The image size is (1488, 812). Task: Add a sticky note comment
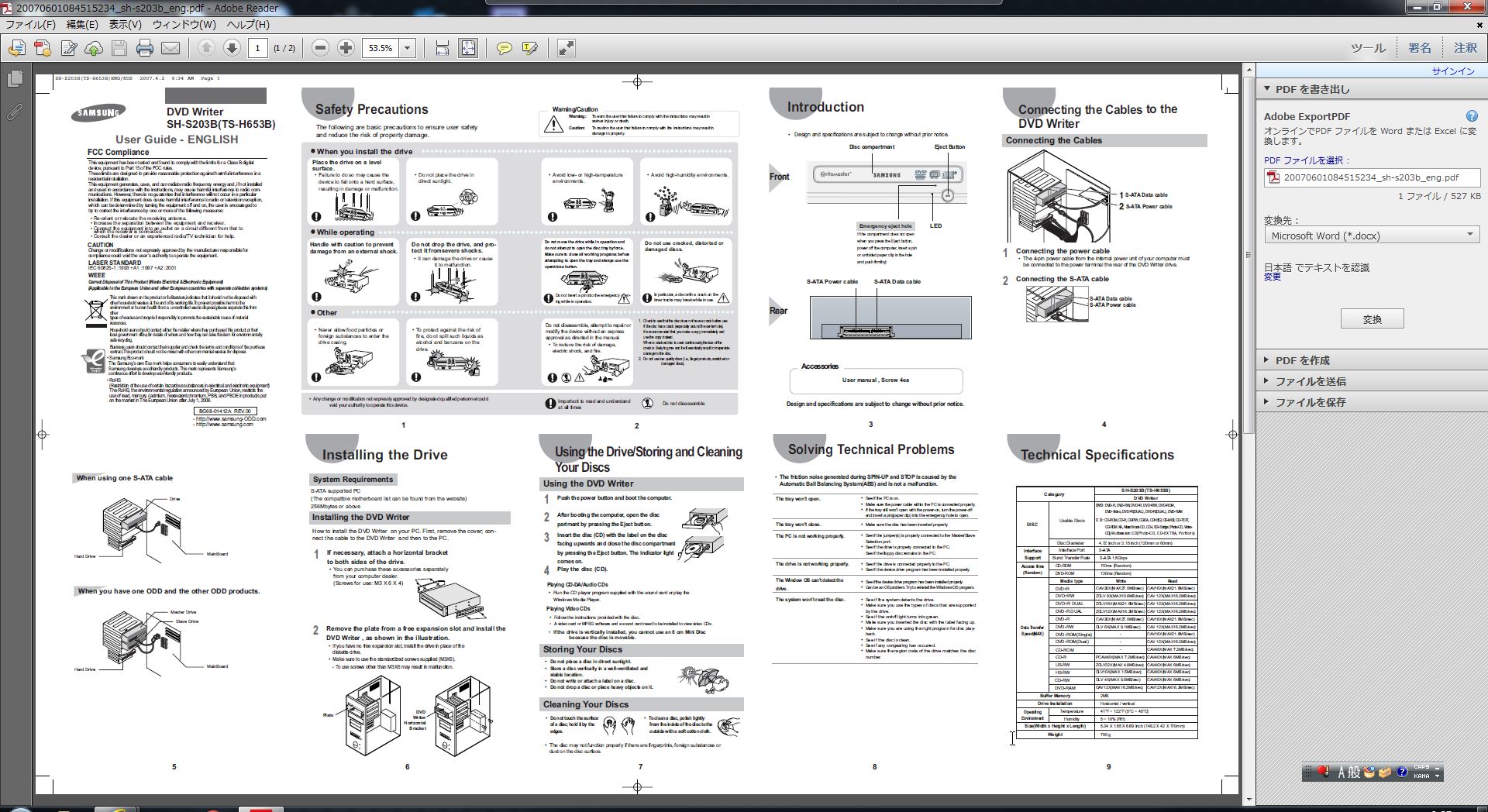pyautogui.click(x=504, y=48)
